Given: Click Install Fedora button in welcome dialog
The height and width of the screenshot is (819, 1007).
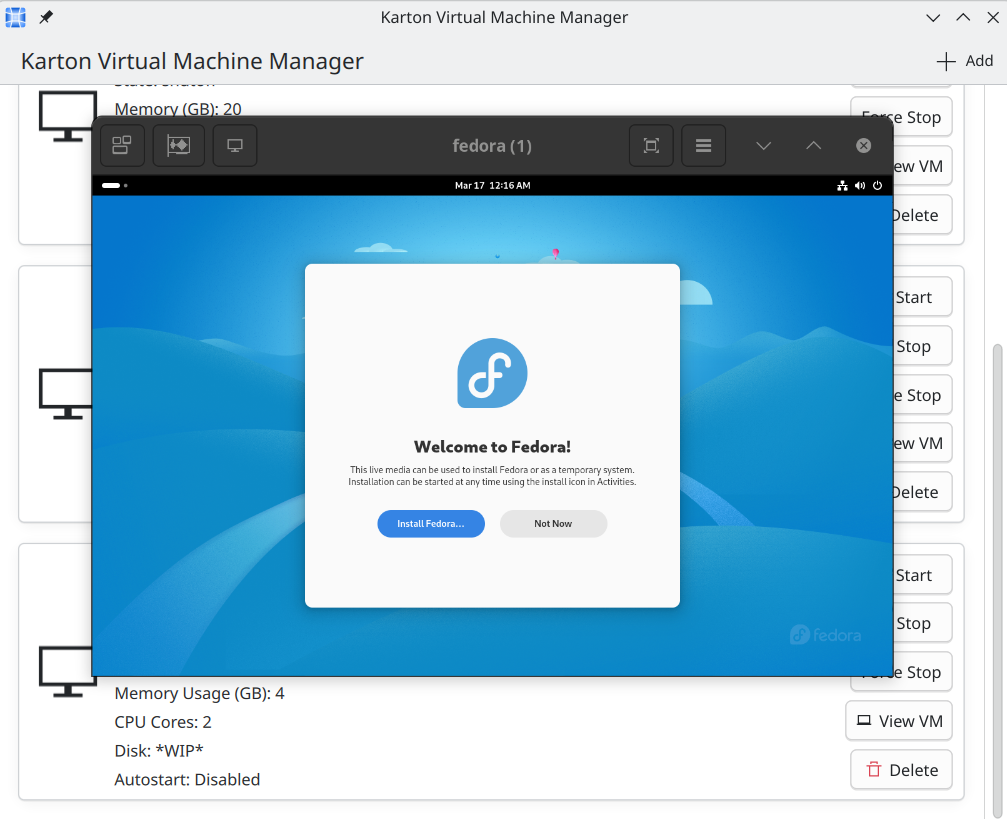Looking at the screenshot, I should (x=431, y=524).
